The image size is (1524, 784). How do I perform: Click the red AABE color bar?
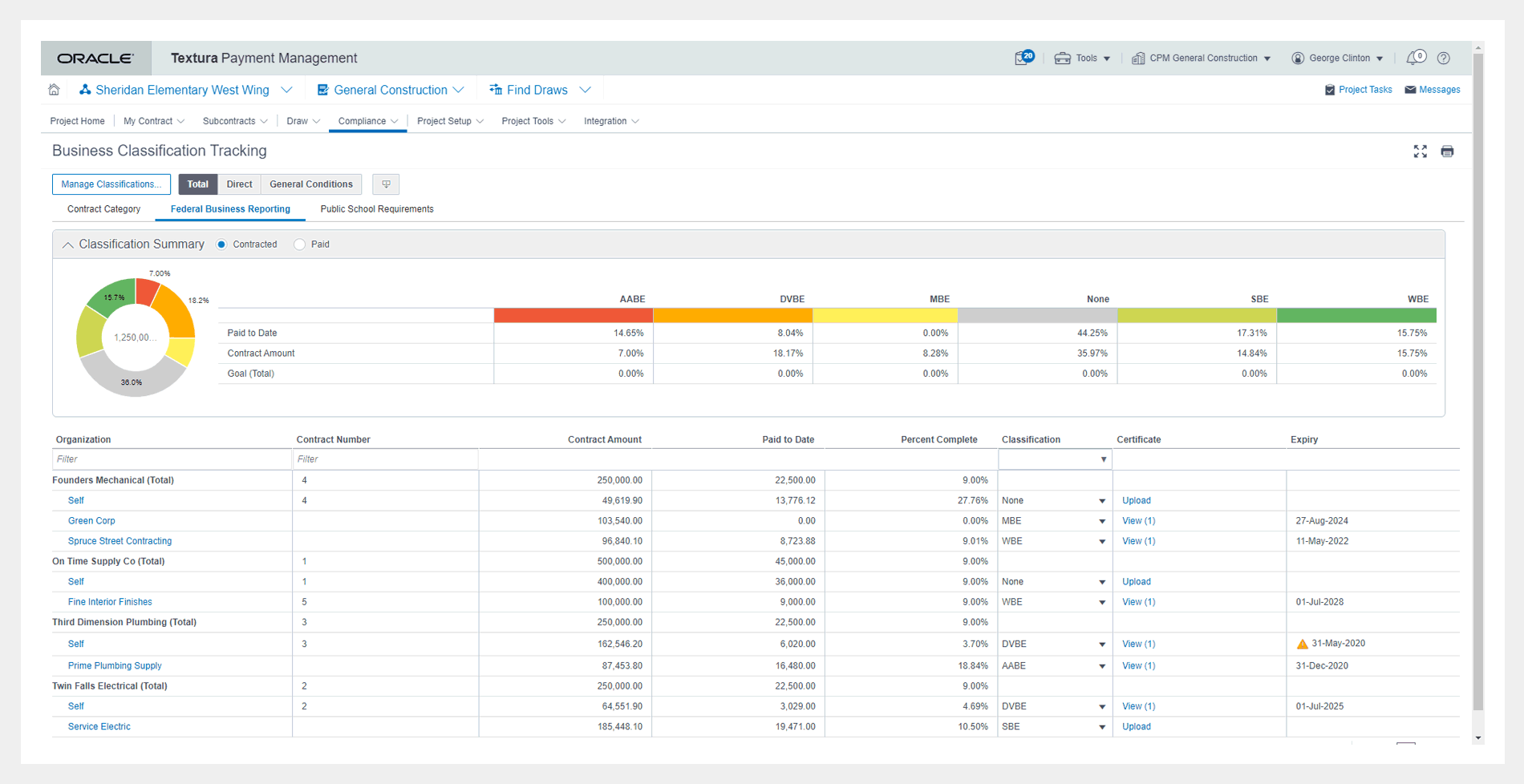tap(573, 316)
